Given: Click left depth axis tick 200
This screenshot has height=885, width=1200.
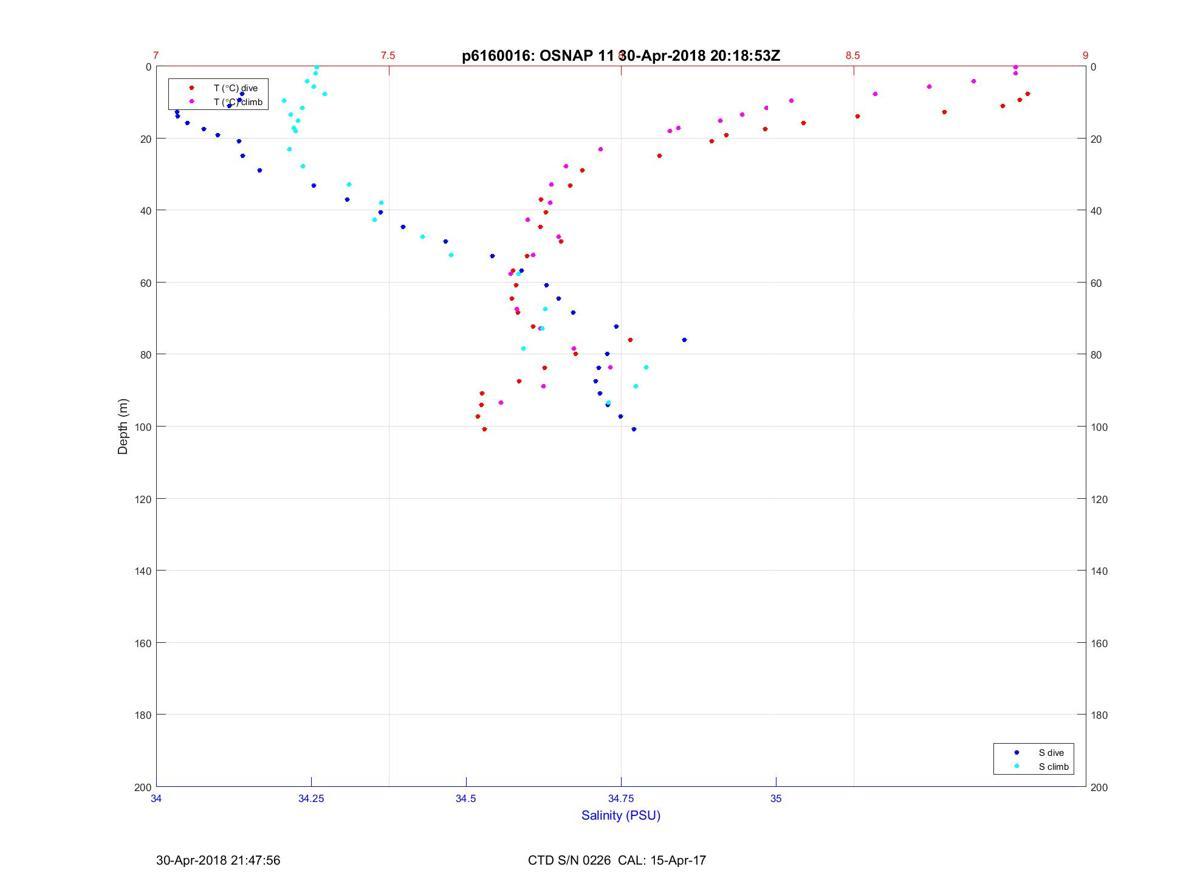Looking at the screenshot, I should (142, 787).
